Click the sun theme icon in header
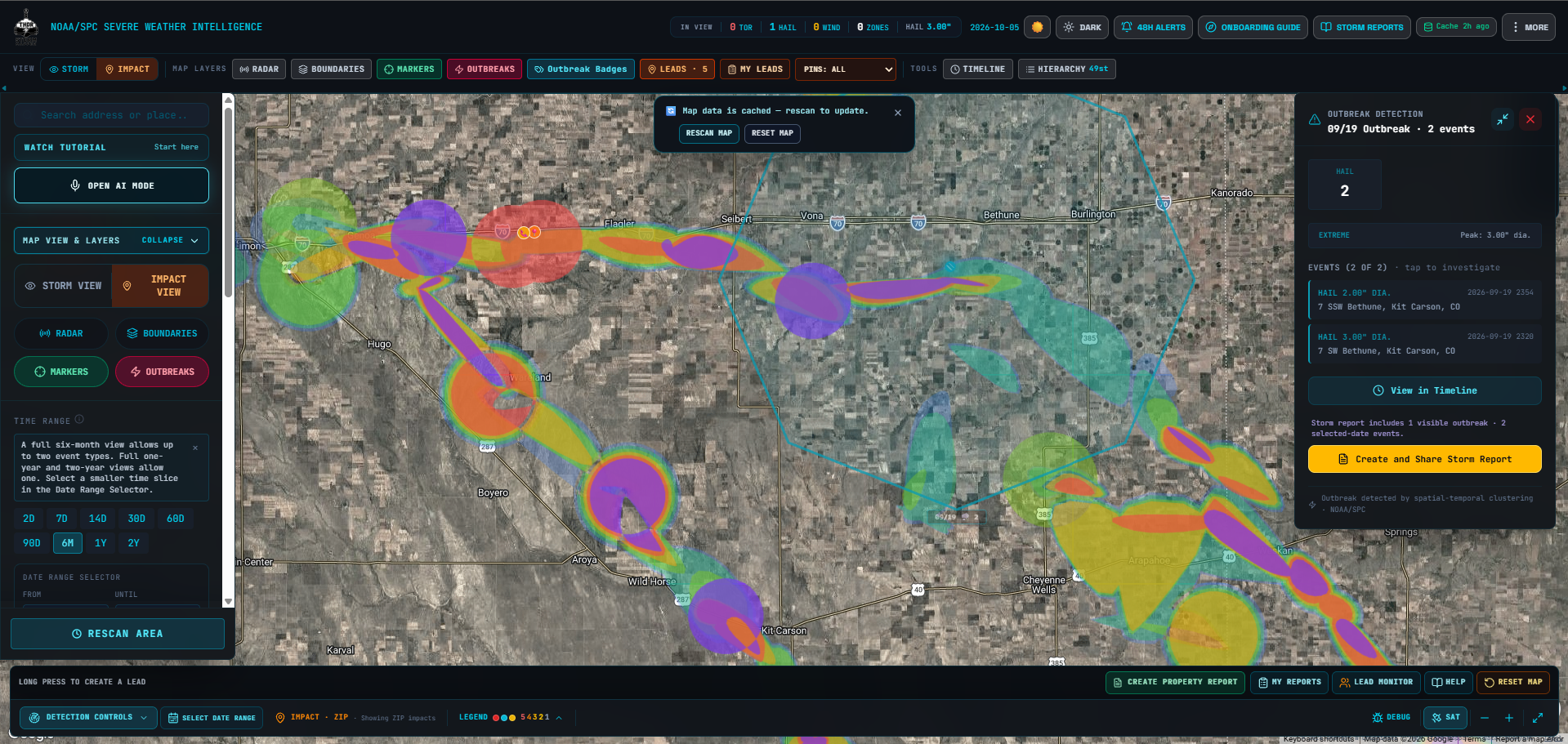Viewport: 1568px width, 744px height. 1037,27
